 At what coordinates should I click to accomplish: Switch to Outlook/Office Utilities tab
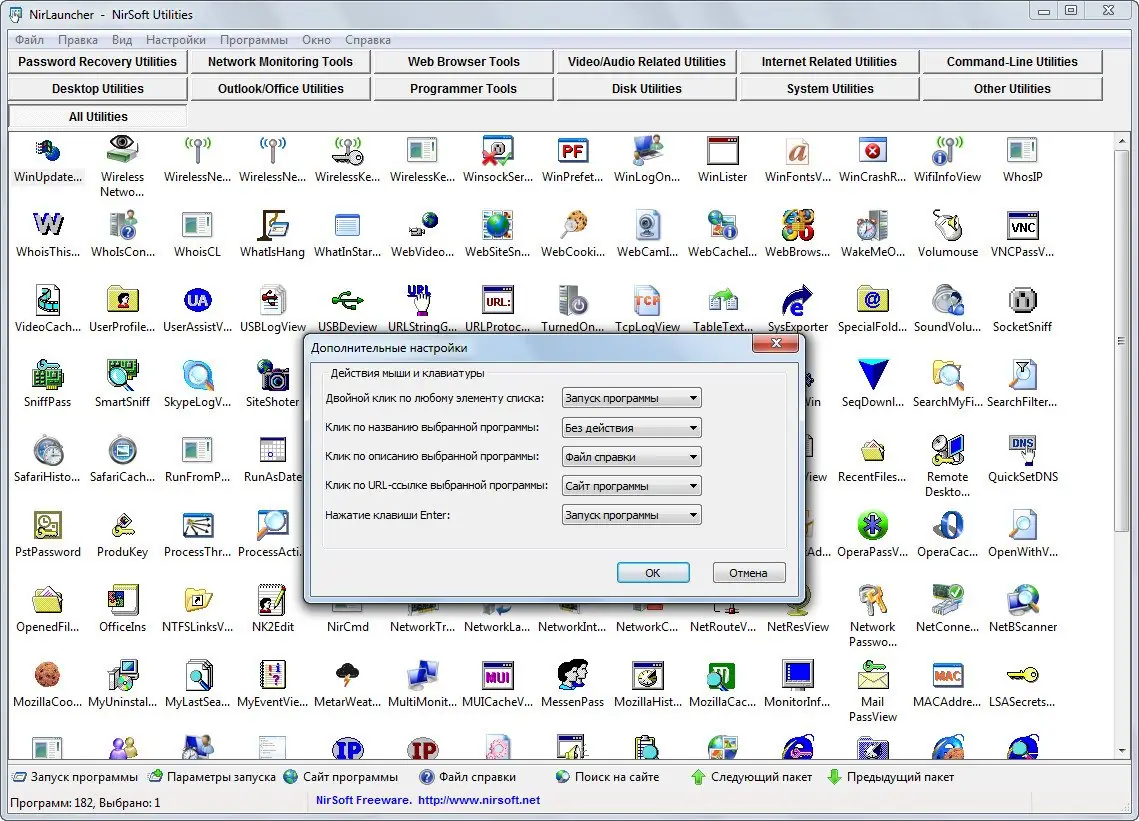tap(280, 89)
